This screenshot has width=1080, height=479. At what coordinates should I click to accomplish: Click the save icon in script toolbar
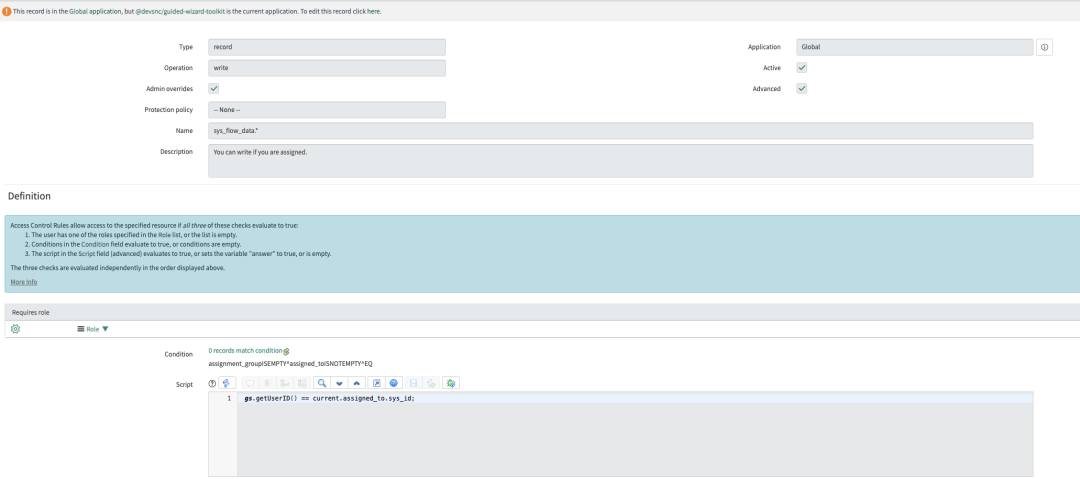click(x=414, y=383)
